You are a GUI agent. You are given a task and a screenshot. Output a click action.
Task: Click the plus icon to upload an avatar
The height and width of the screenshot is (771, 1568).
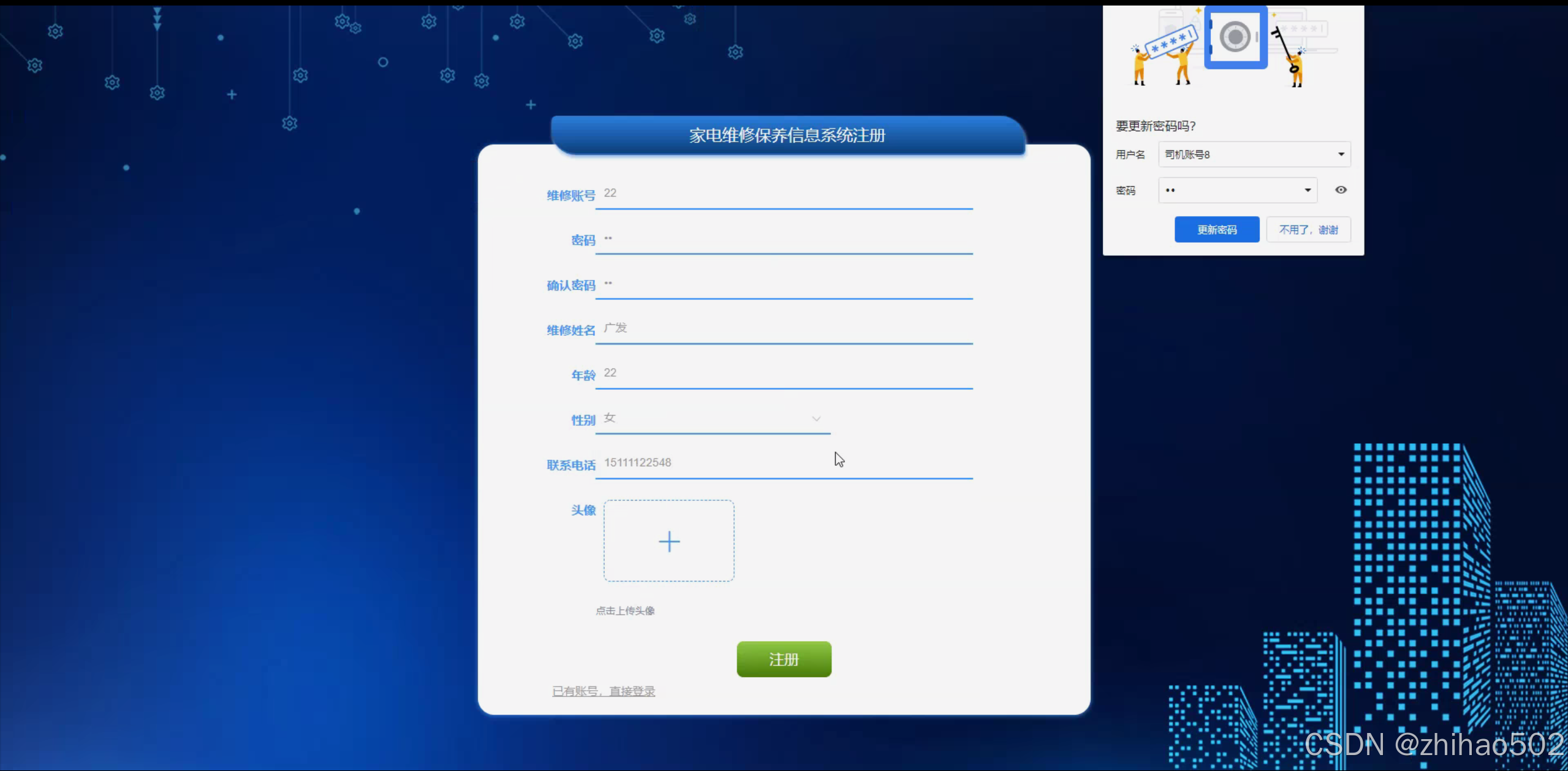pyautogui.click(x=668, y=541)
